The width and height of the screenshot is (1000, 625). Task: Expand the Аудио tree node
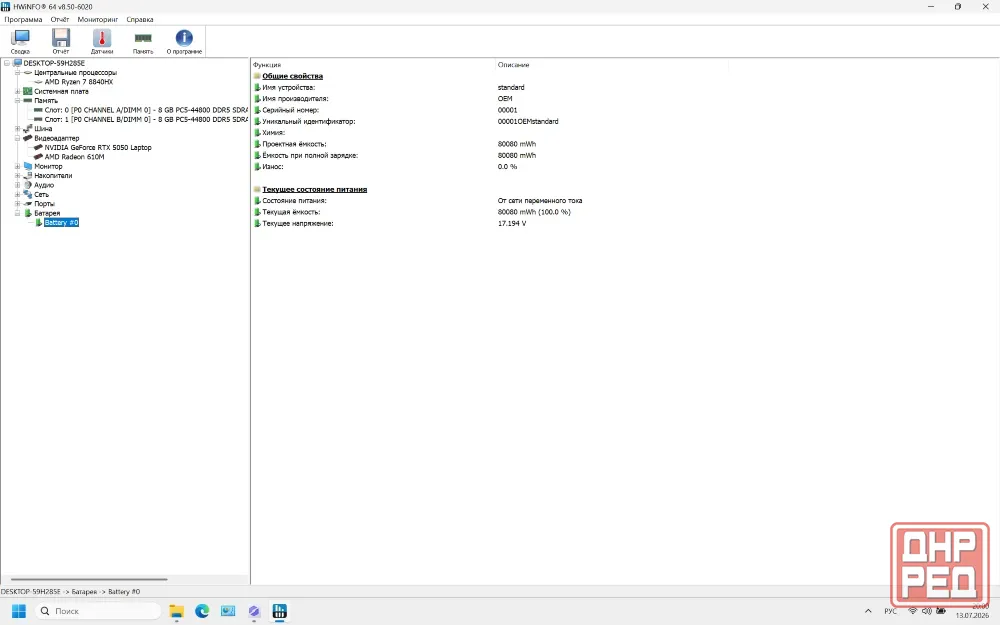point(18,185)
